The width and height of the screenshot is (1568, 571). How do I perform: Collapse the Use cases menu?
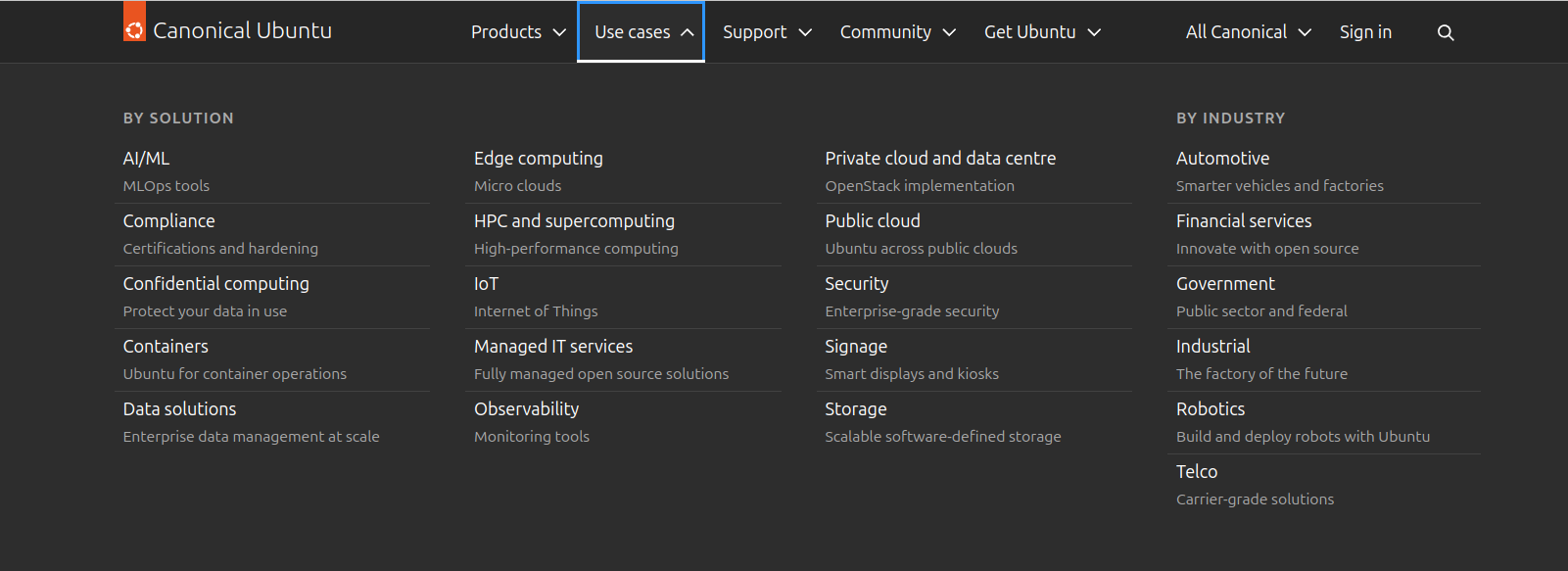pos(641,32)
